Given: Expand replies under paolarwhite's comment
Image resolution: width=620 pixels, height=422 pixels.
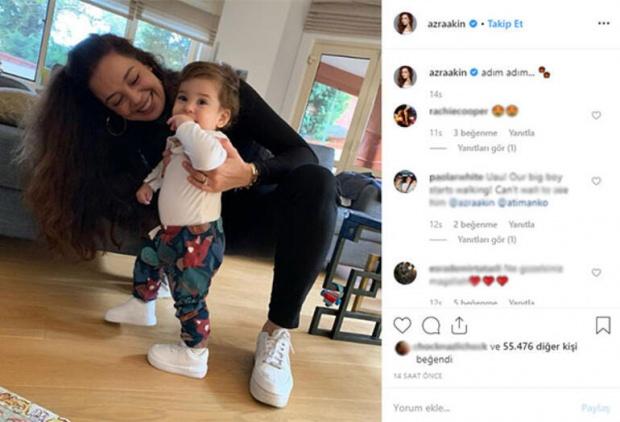Looking at the screenshot, I should click(x=487, y=239).
